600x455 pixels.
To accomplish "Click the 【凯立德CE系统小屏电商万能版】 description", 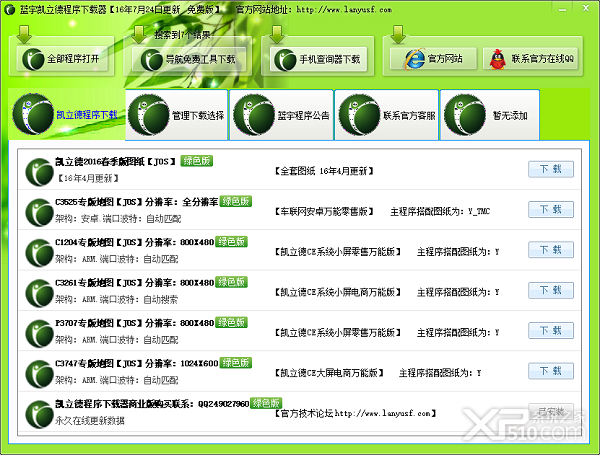I will (x=338, y=292).
